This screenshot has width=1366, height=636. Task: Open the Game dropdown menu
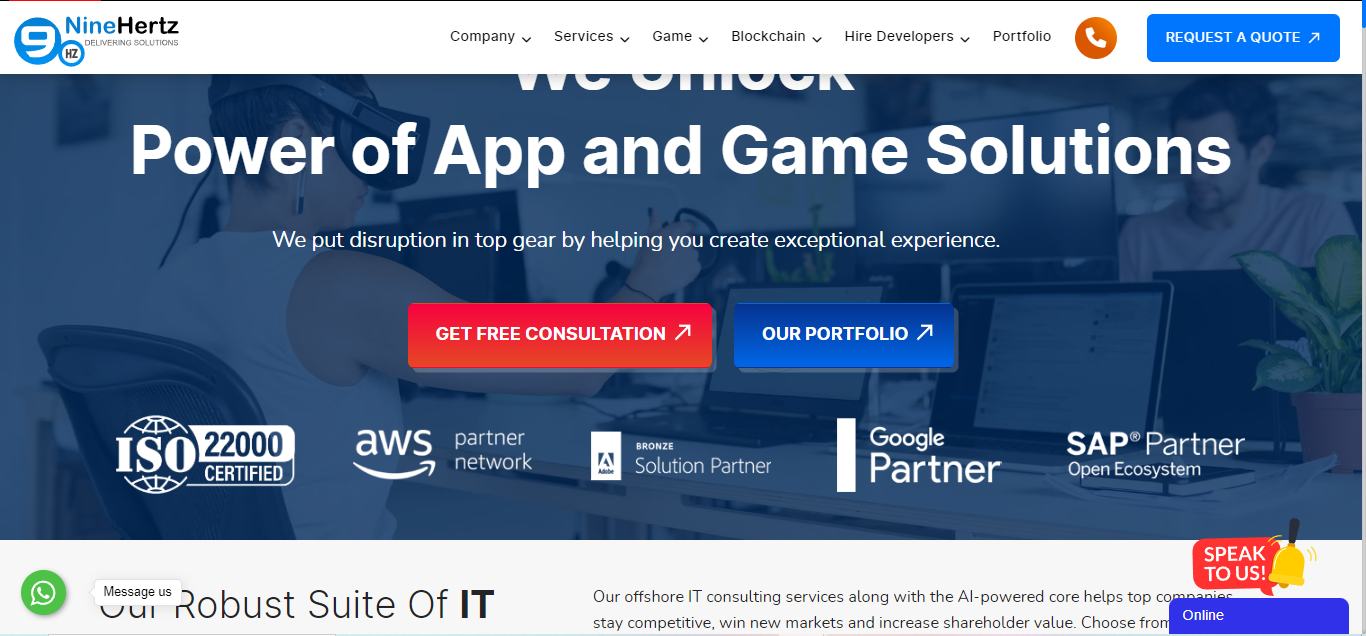tap(680, 37)
